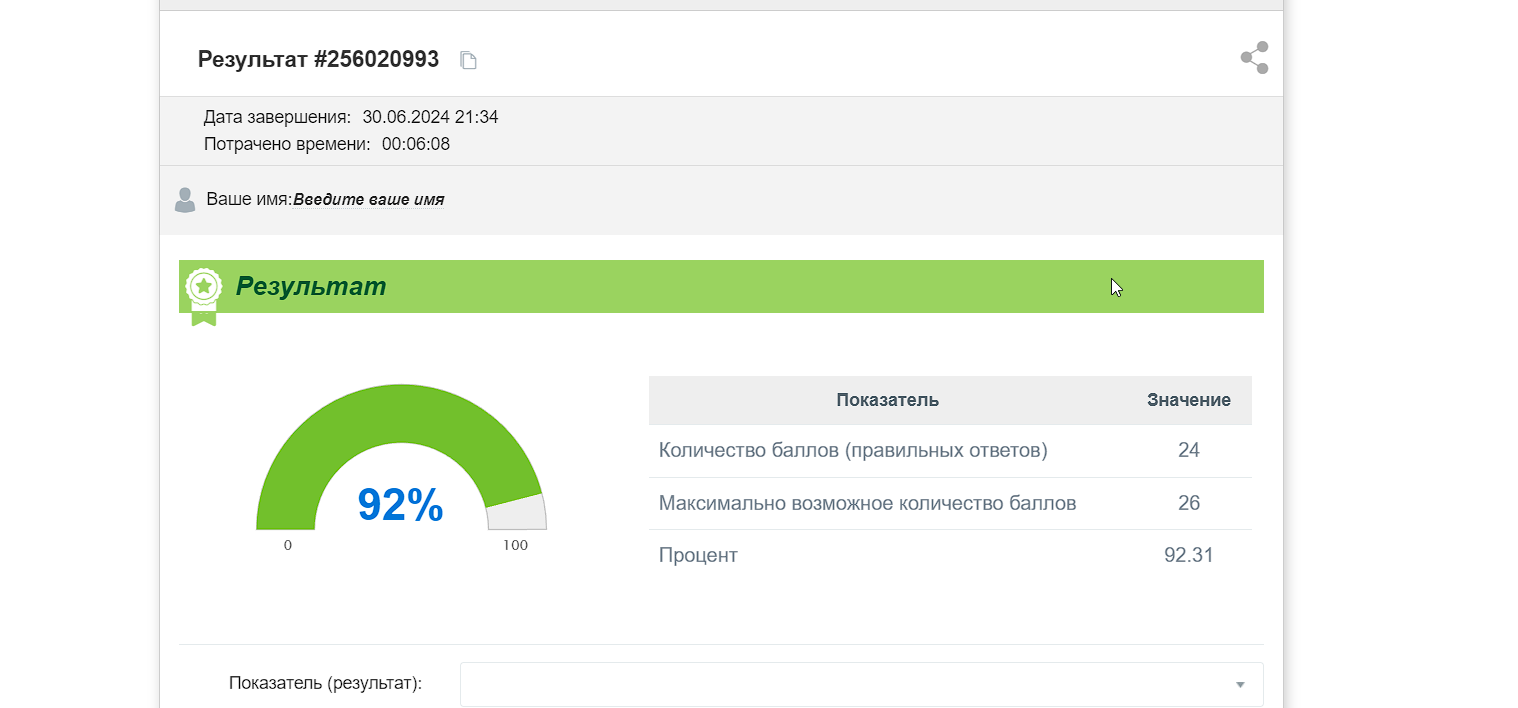
Task: Click the green Результат section title
Action: tap(311, 287)
